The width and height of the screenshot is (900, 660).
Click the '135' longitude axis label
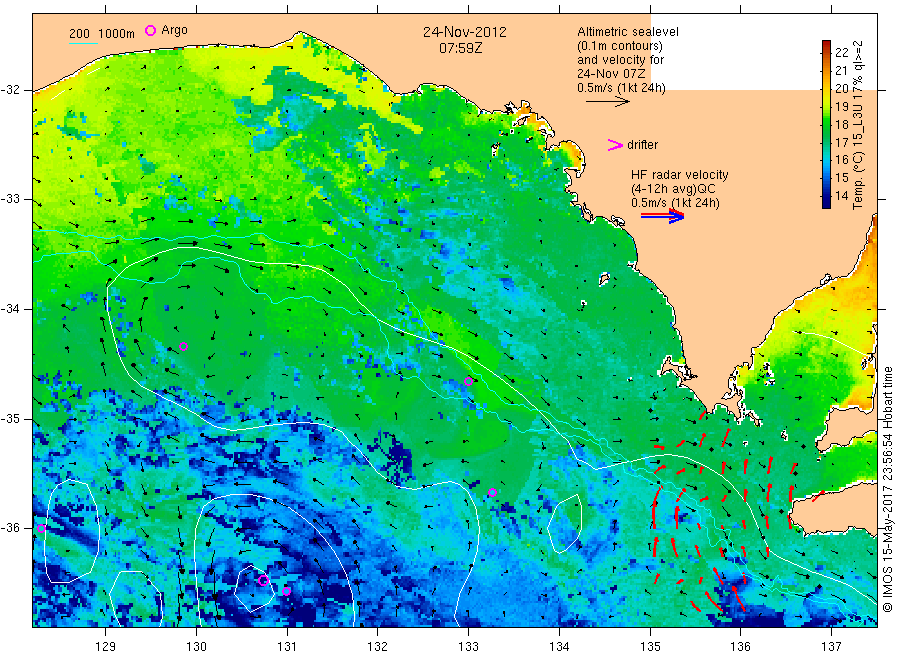point(650,647)
